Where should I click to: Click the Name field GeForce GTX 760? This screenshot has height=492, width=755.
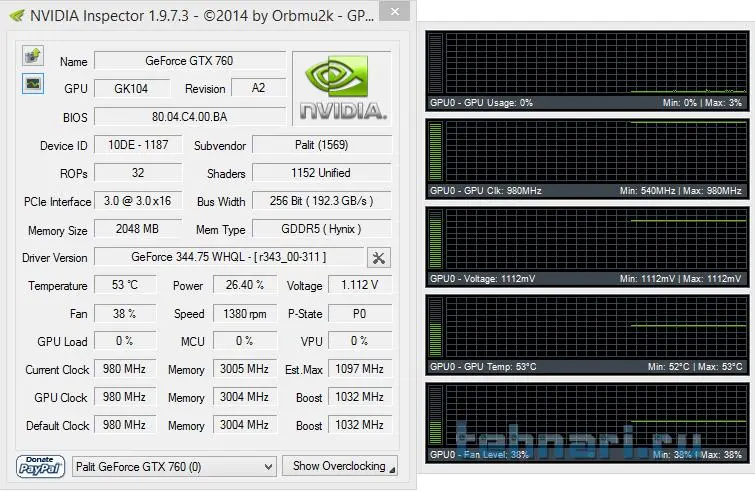pos(190,61)
